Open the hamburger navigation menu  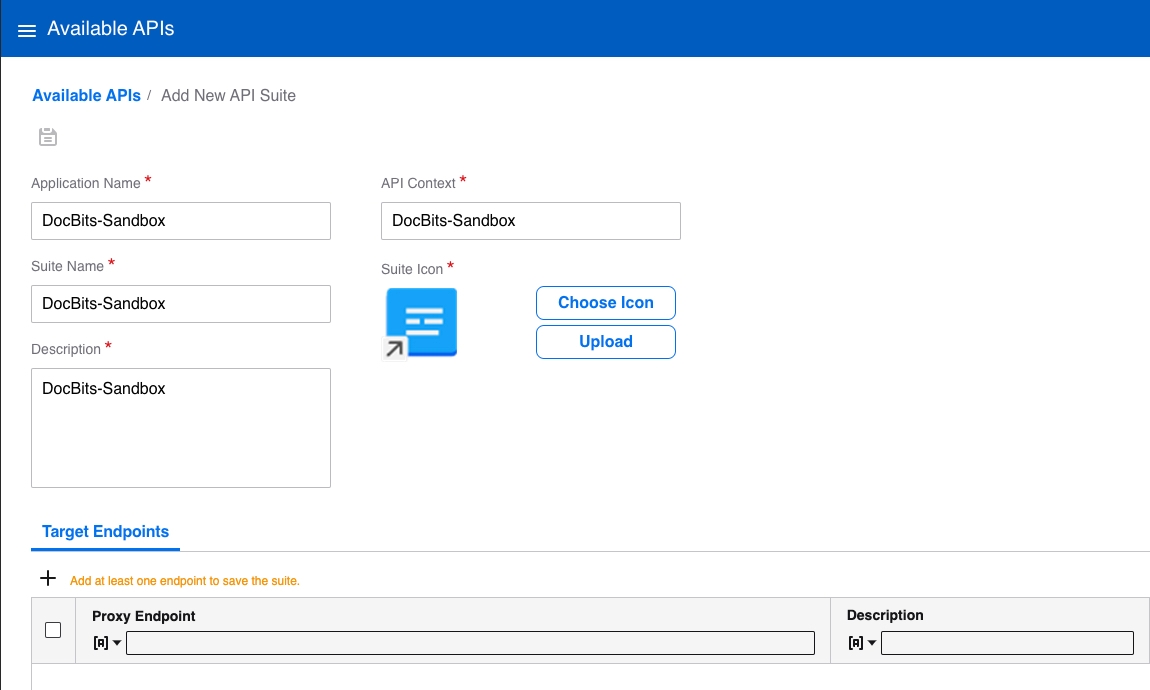27,30
